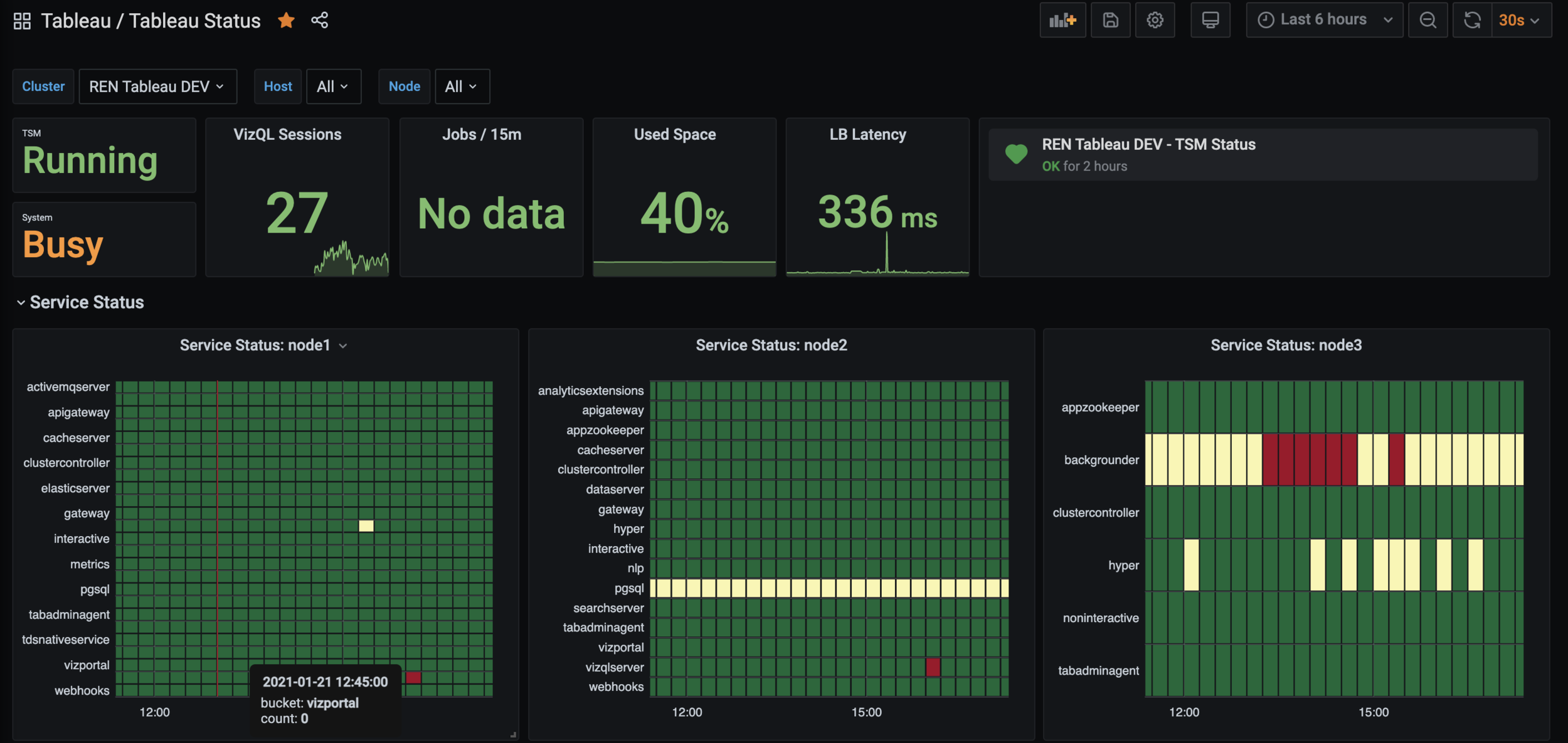Image resolution: width=1568 pixels, height=743 pixels.
Task: Collapse the Service Status row
Action: click(21, 303)
